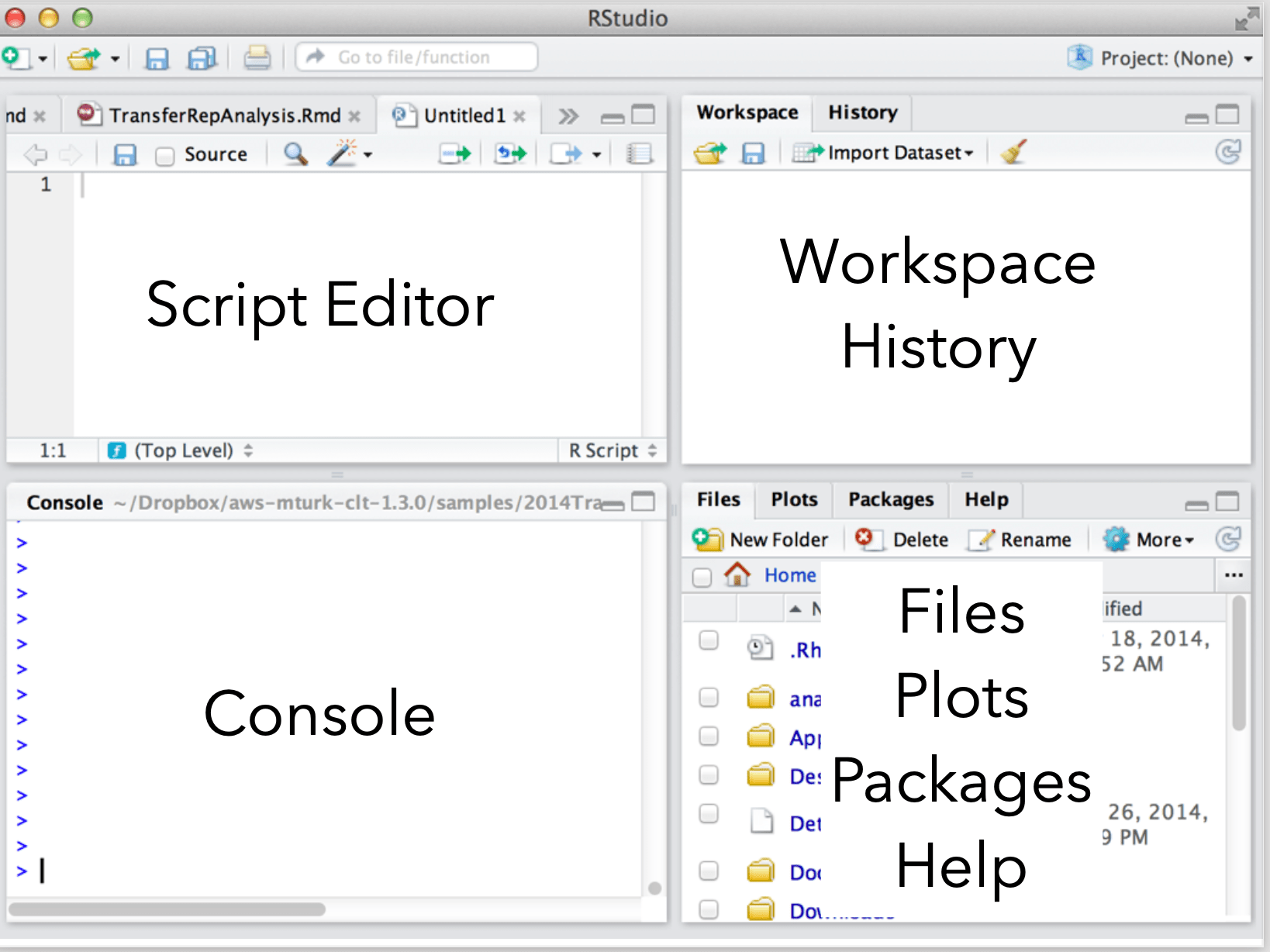Open the Project: (None) menu

[x=1161, y=58]
